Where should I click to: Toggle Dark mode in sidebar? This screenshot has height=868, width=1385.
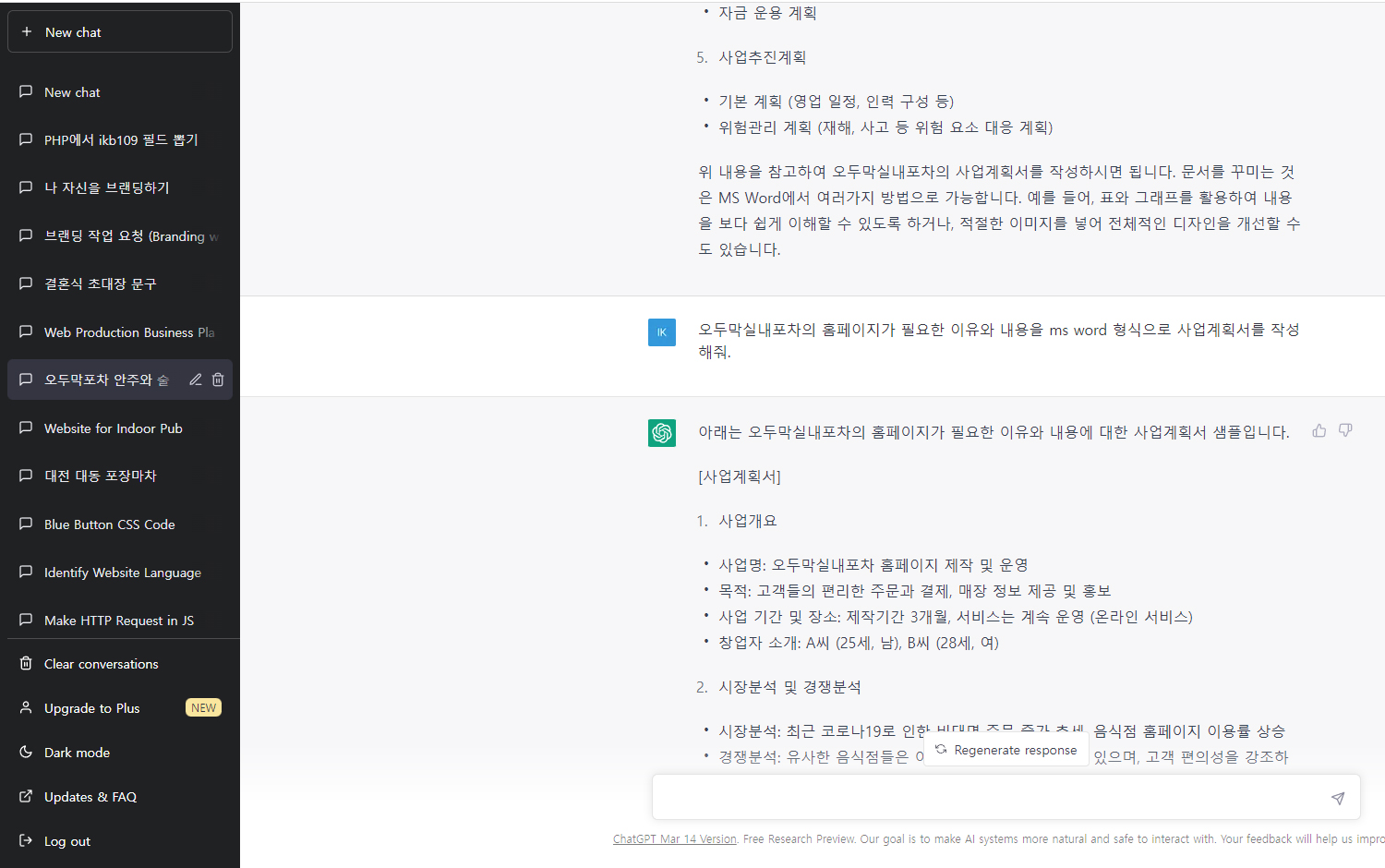pyautogui.click(x=77, y=753)
